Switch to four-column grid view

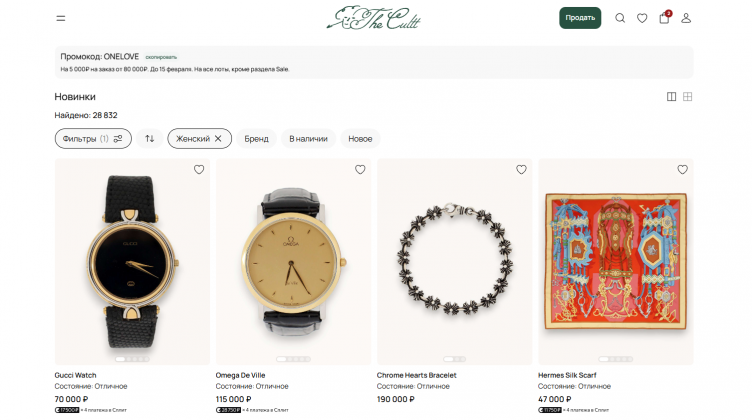tap(688, 96)
